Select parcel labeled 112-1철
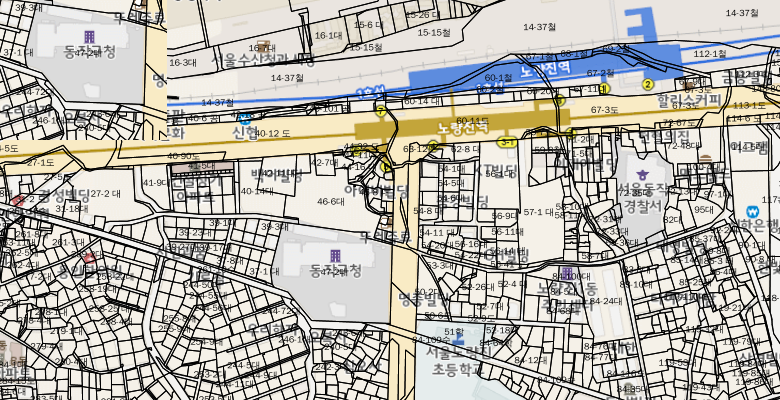 709,53
